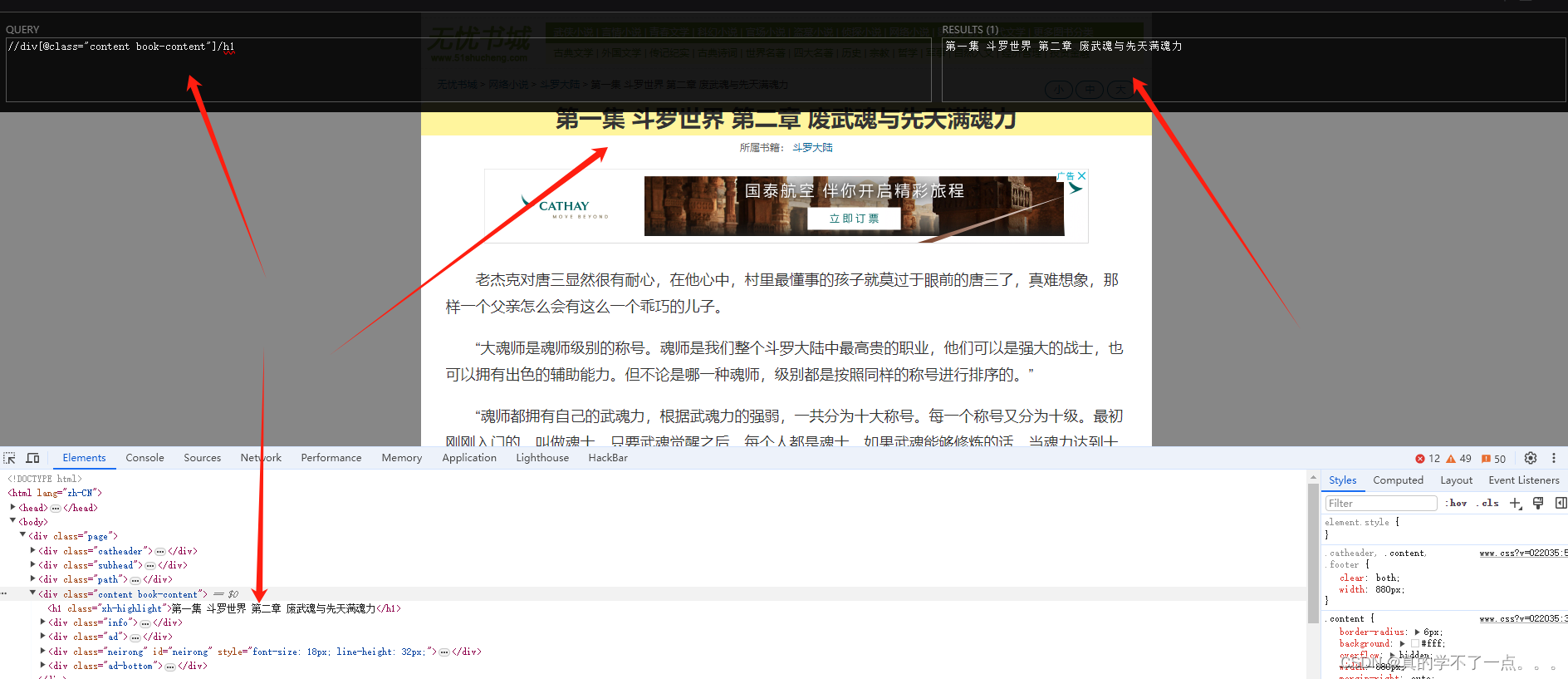Select the h1 class=xh-highlight element row
Screen dimensions: 1568x679
click(224, 609)
